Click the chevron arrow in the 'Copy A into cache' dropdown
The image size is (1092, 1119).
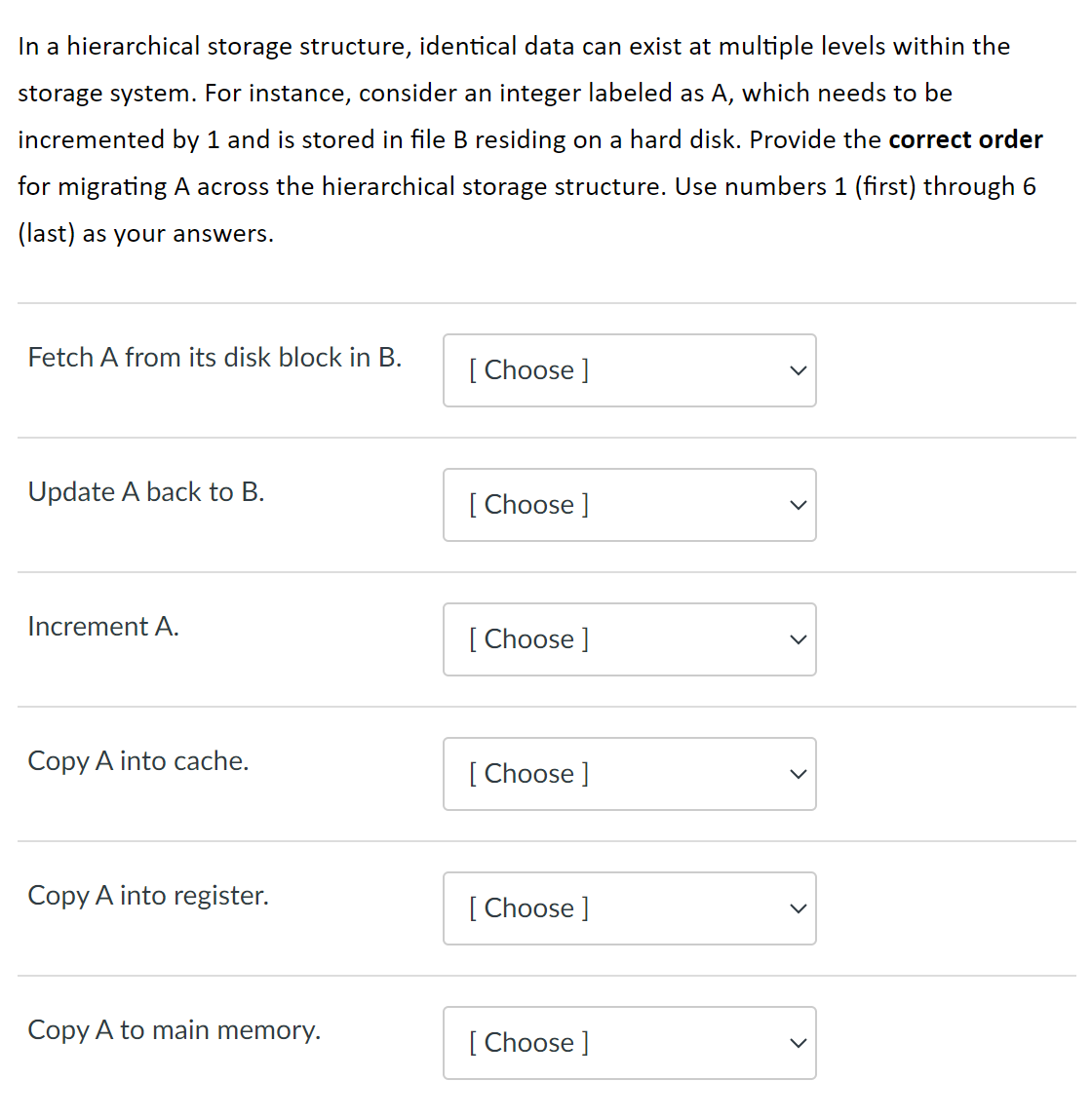(797, 774)
